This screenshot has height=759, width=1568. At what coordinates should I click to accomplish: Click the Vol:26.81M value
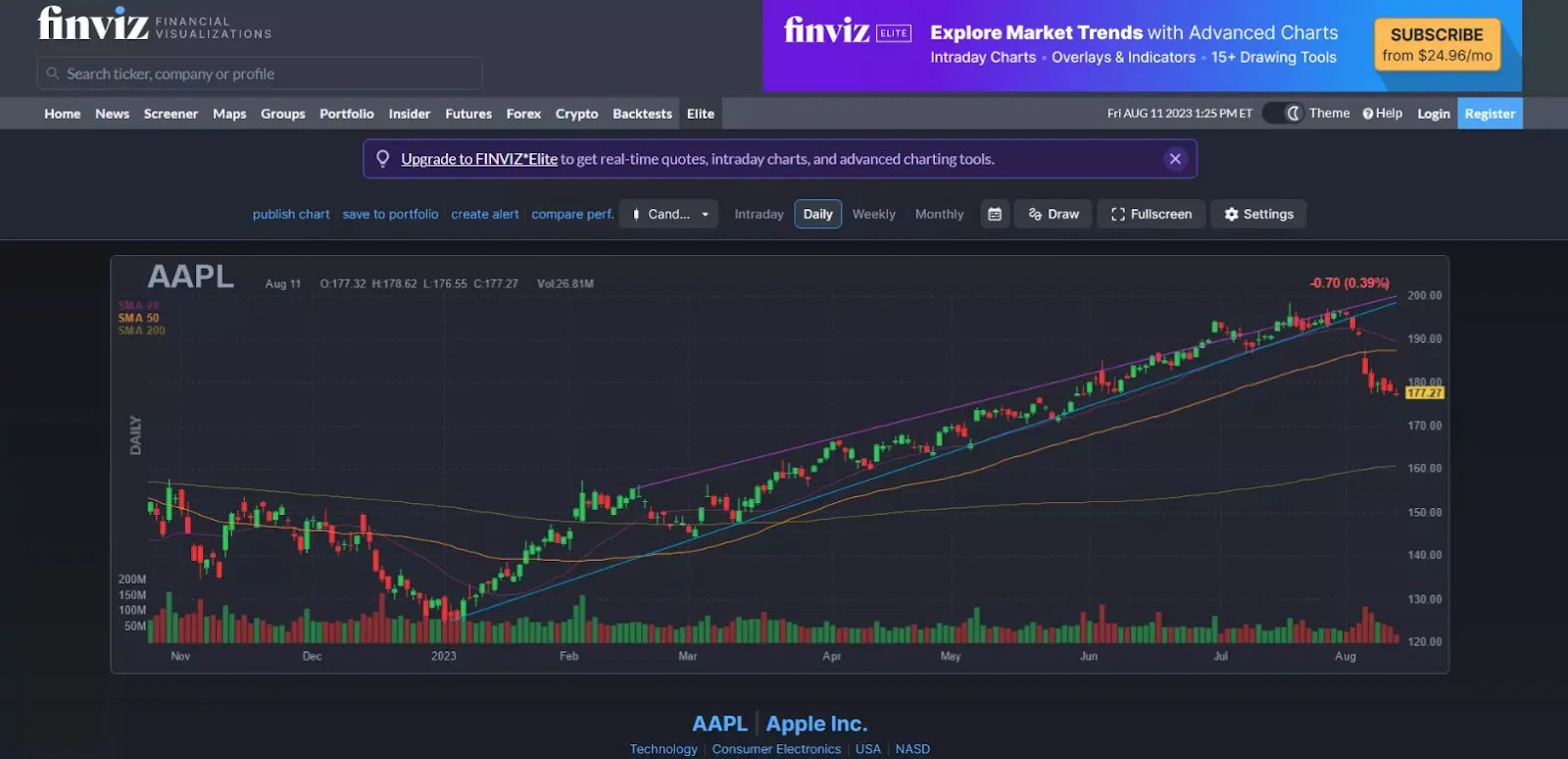click(565, 283)
